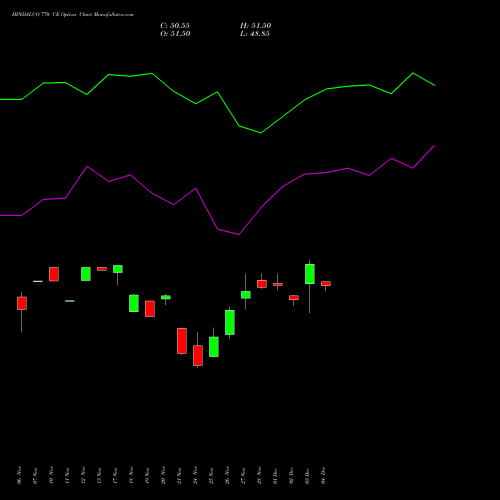
Task: Click the 06 Nov date label
Action: 19,475
